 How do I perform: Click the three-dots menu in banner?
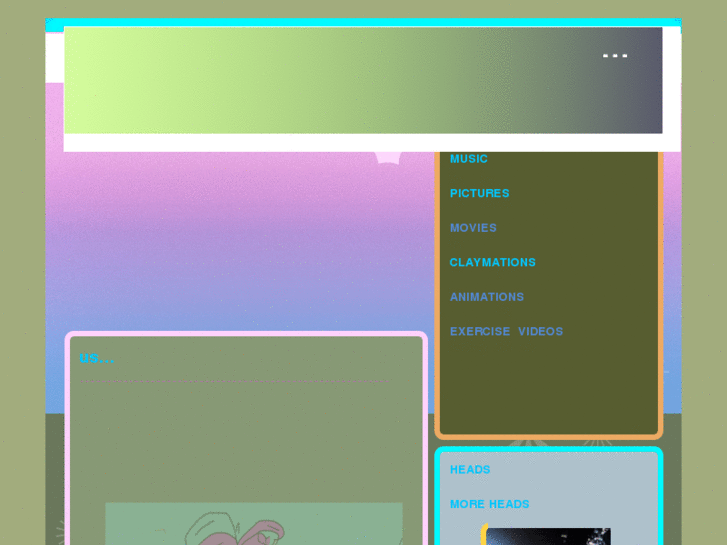pyautogui.click(x=615, y=56)
